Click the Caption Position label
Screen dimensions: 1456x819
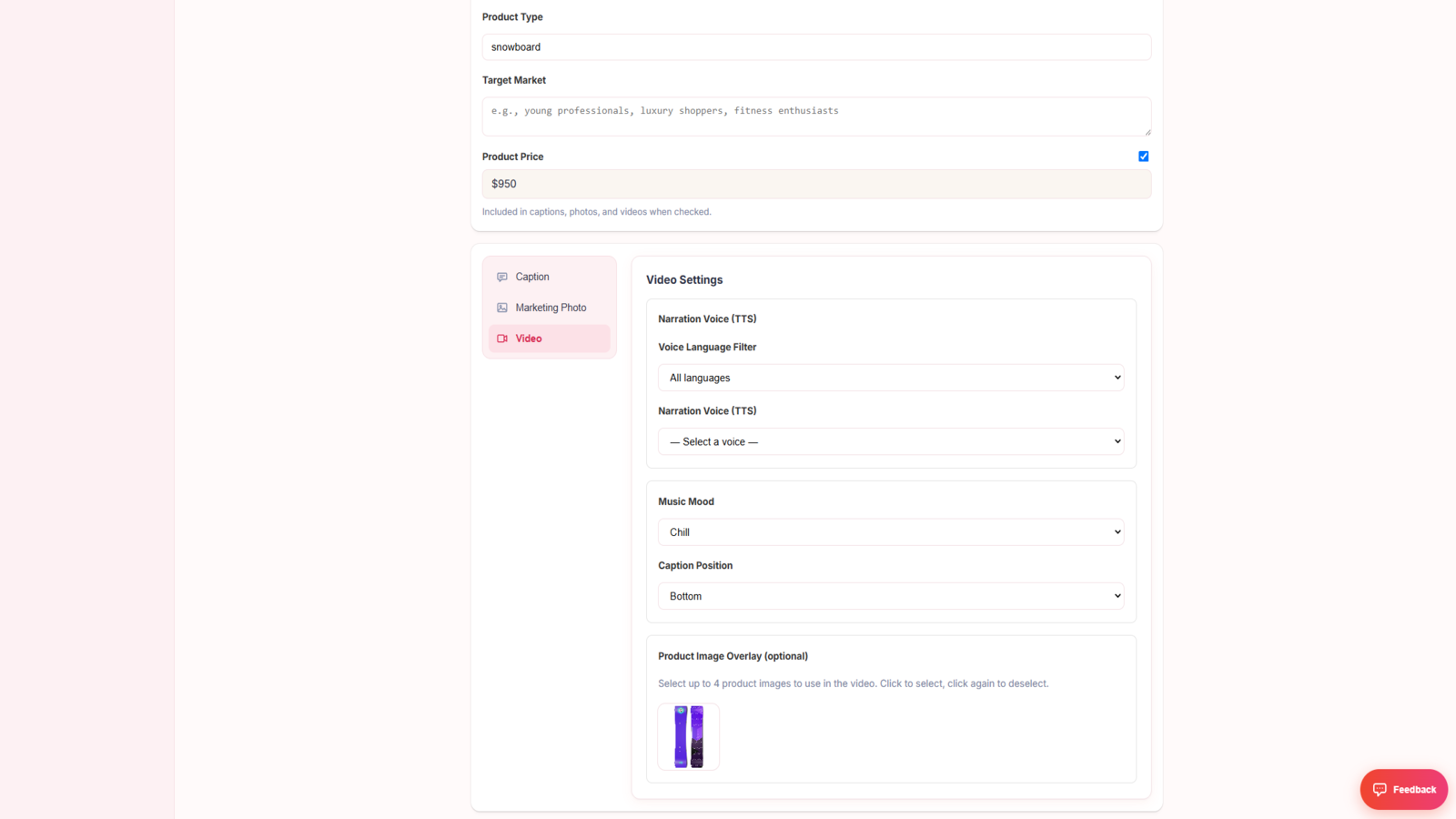[x=695, y=565]
